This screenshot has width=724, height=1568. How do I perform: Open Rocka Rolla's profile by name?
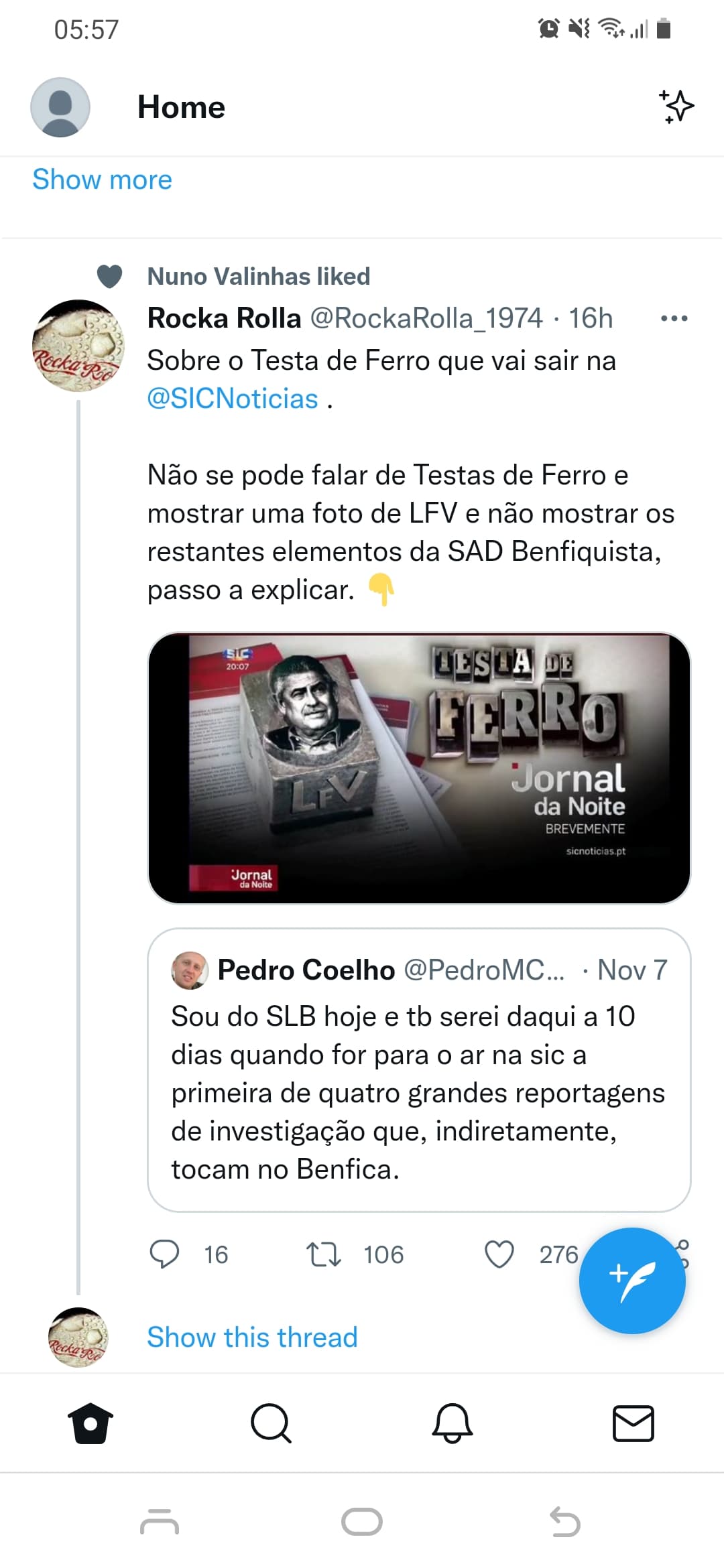click(x=225, y=318)
